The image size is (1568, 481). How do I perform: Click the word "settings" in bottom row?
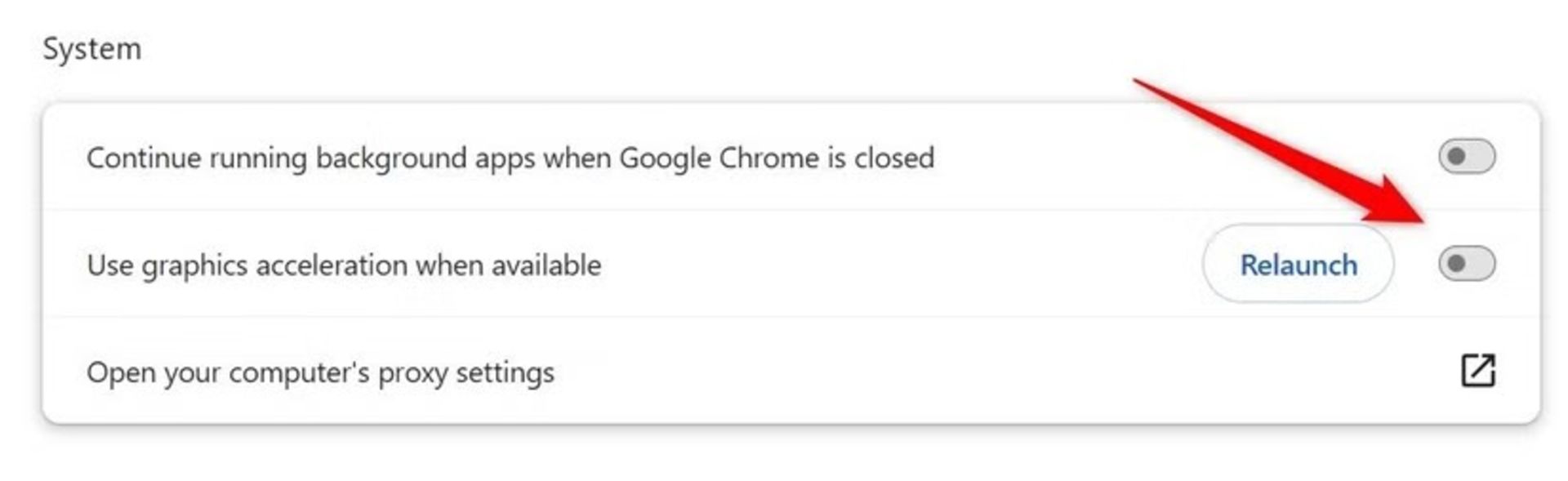pos(505,373)
